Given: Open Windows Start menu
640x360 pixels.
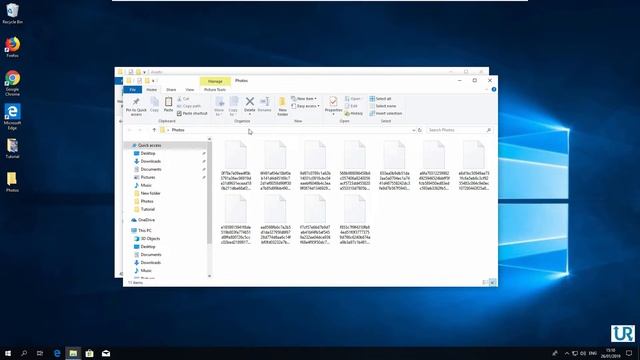Looking at the screenshot, I should pos(8,353).
